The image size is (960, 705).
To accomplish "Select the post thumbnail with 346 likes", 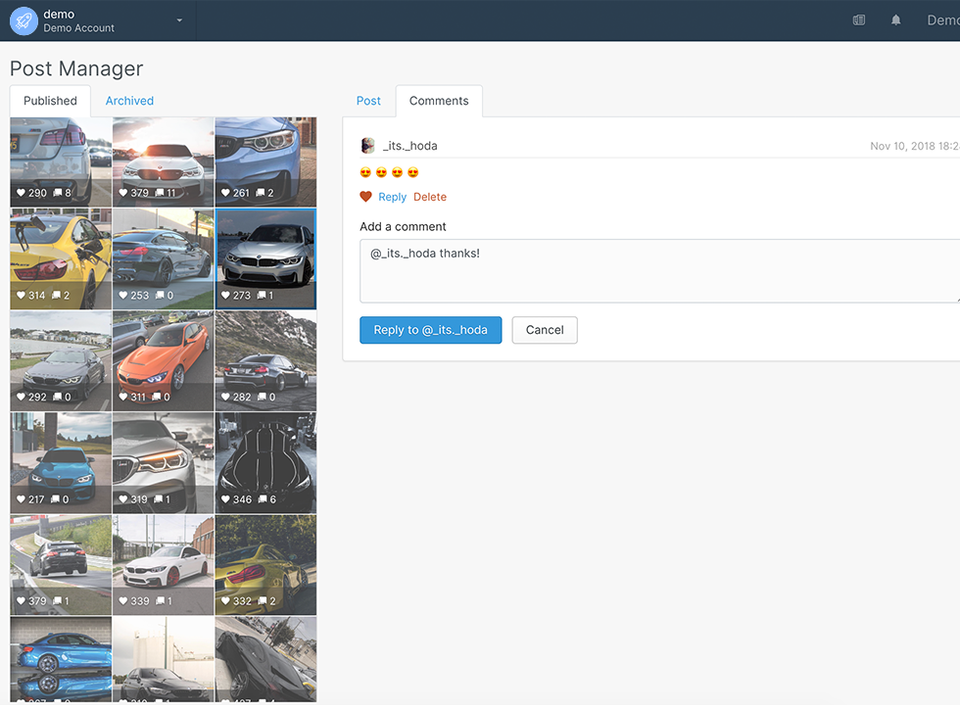I will pos(265,462).
